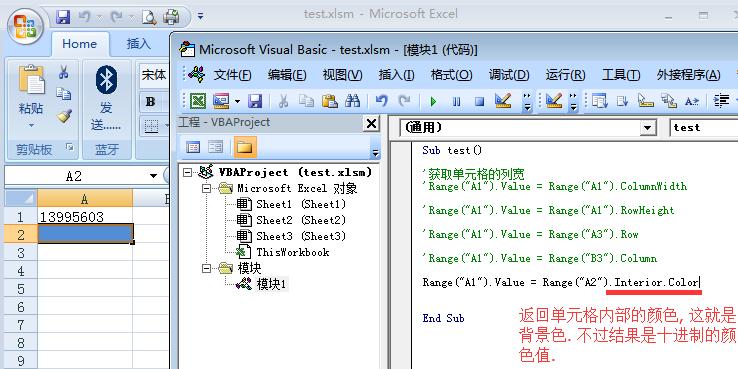
Task: Click the 粘贴 paste button in Excel
Action: tap(31, 96)
